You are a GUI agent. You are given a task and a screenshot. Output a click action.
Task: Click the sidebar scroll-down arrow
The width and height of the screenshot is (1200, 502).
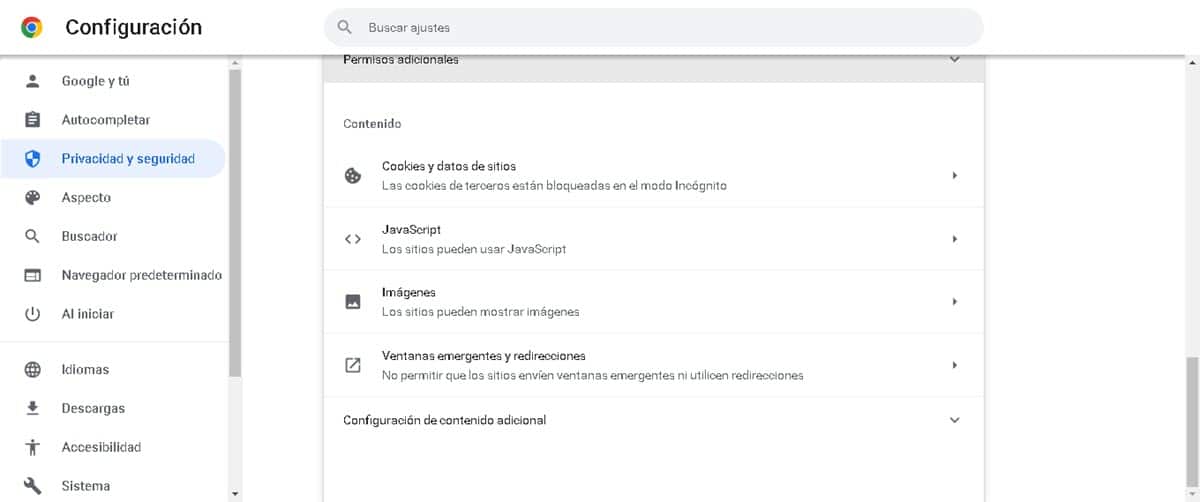click(x=235, y=494)
